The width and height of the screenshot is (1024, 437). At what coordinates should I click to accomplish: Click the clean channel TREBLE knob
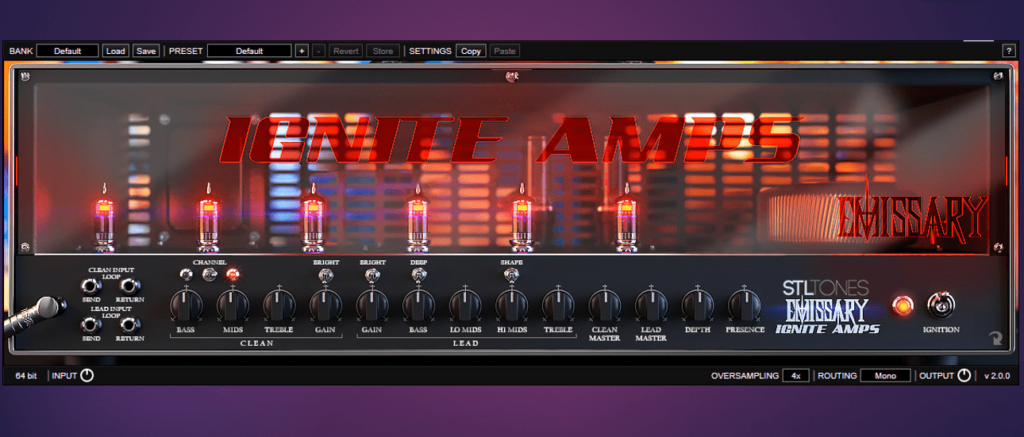pyautogui.click(x=279, y=304)
